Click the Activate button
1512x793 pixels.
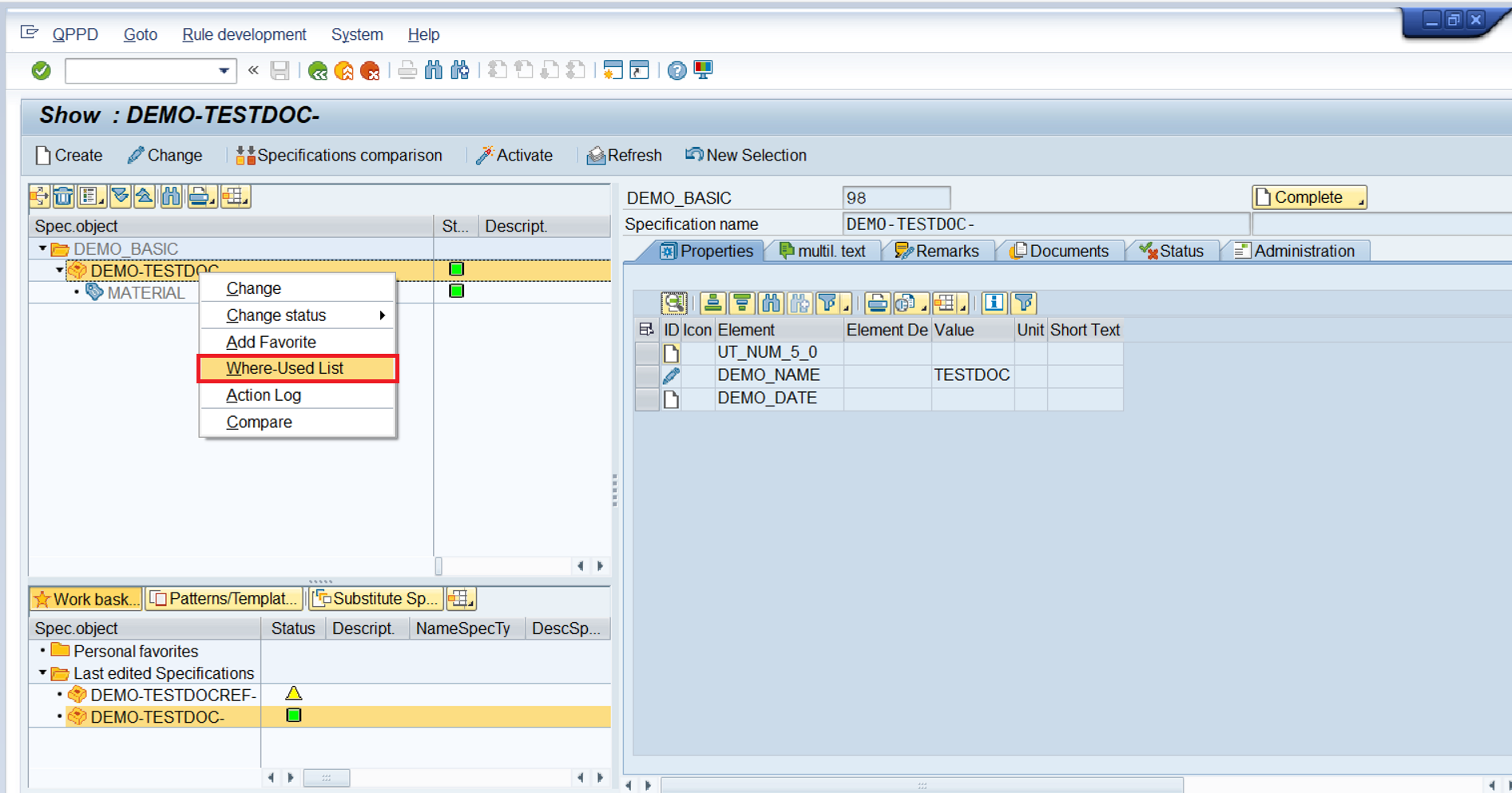(514, 156)
